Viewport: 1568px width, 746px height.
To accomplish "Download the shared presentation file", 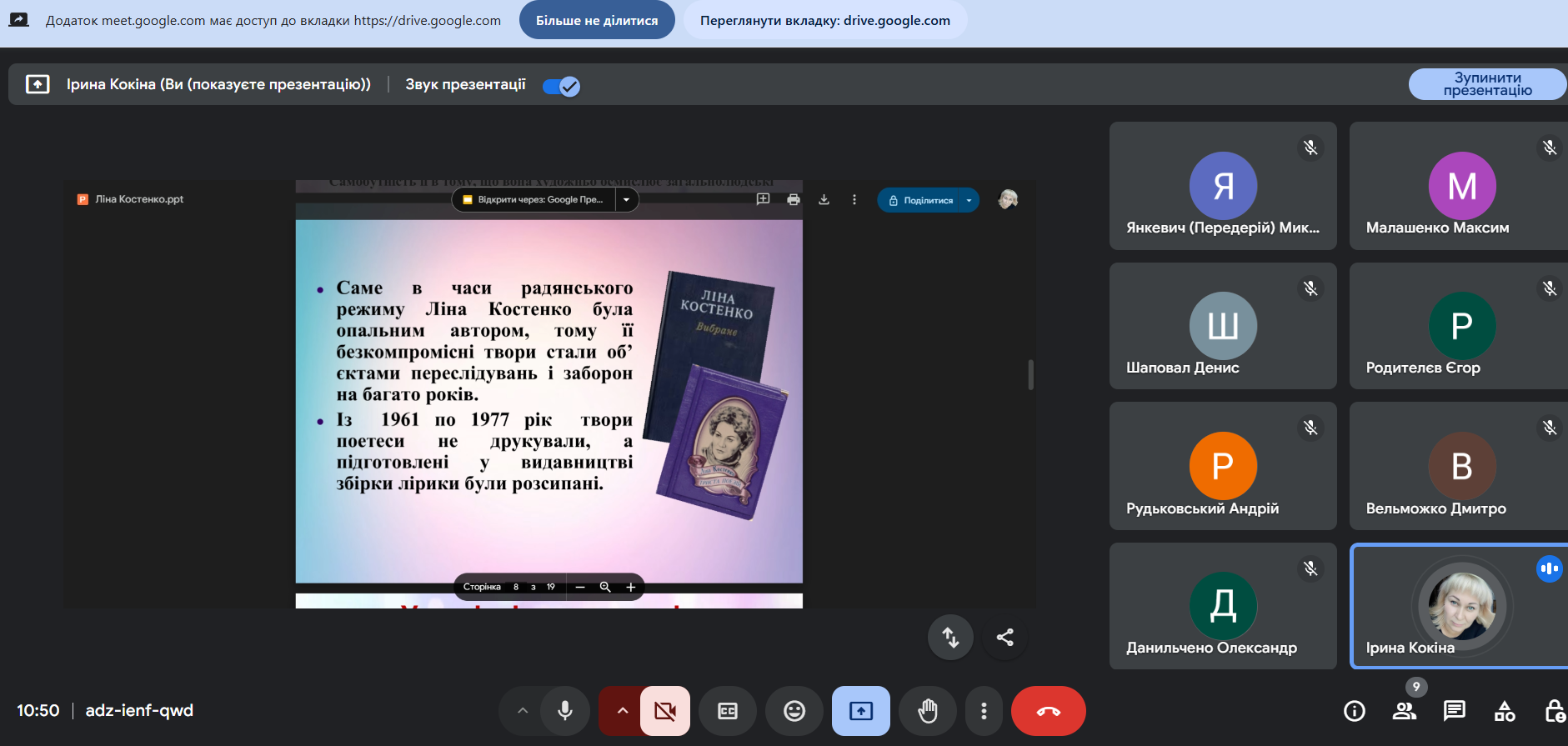I will (824, 200).
